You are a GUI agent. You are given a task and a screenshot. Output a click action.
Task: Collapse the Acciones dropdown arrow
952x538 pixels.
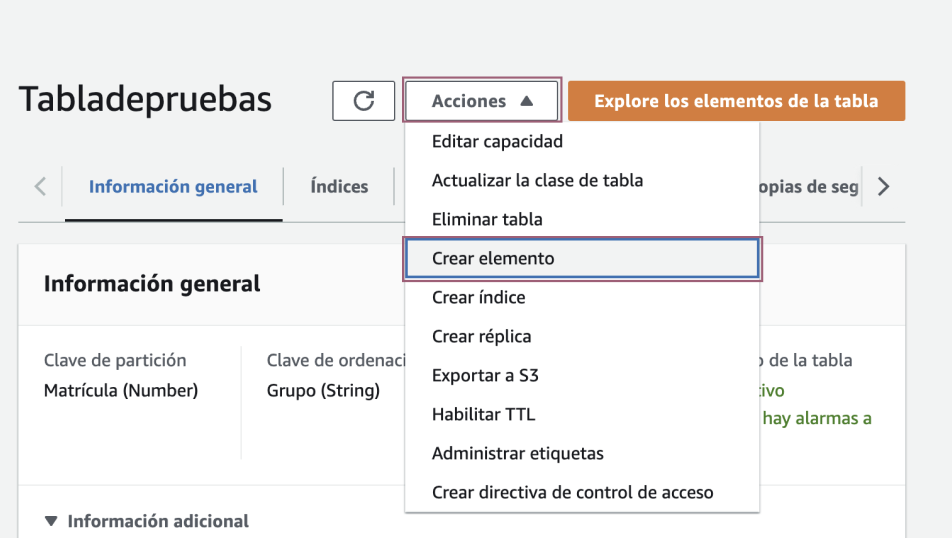tap(526, 101)
